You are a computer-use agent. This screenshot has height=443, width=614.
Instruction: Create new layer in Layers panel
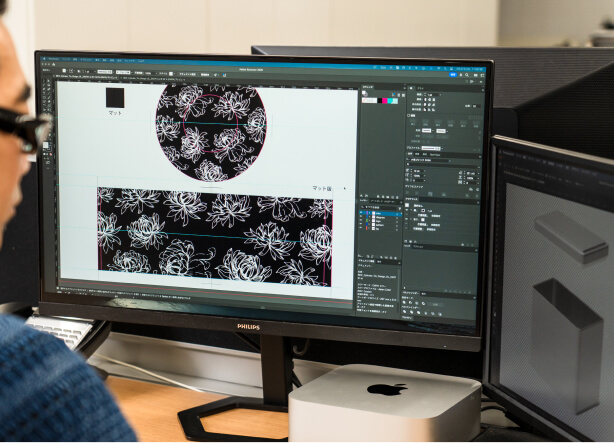(x=391, y=257)
